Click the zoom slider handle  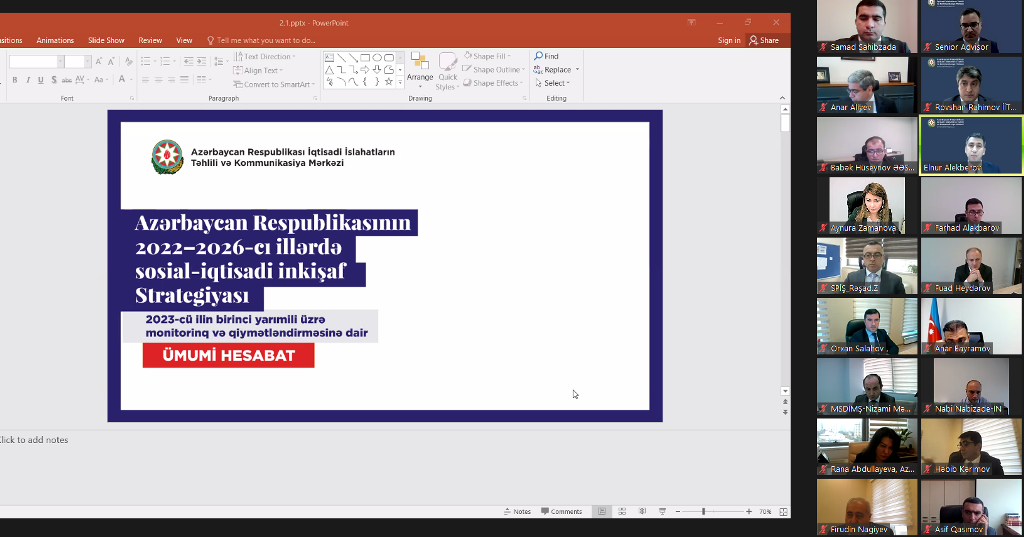coord(703,511)
